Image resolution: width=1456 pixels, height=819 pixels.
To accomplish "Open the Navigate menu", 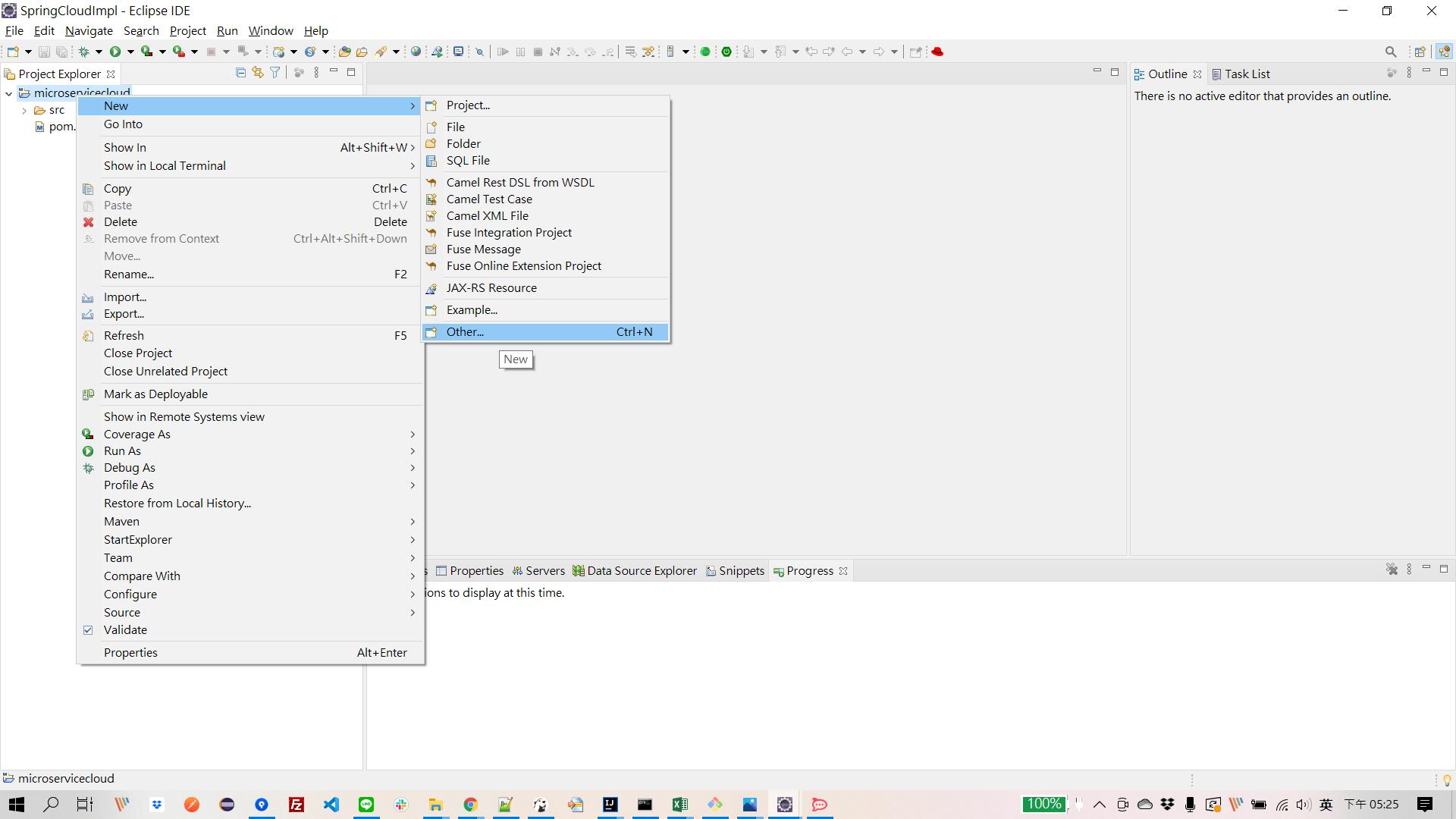I will click(89, 31).
